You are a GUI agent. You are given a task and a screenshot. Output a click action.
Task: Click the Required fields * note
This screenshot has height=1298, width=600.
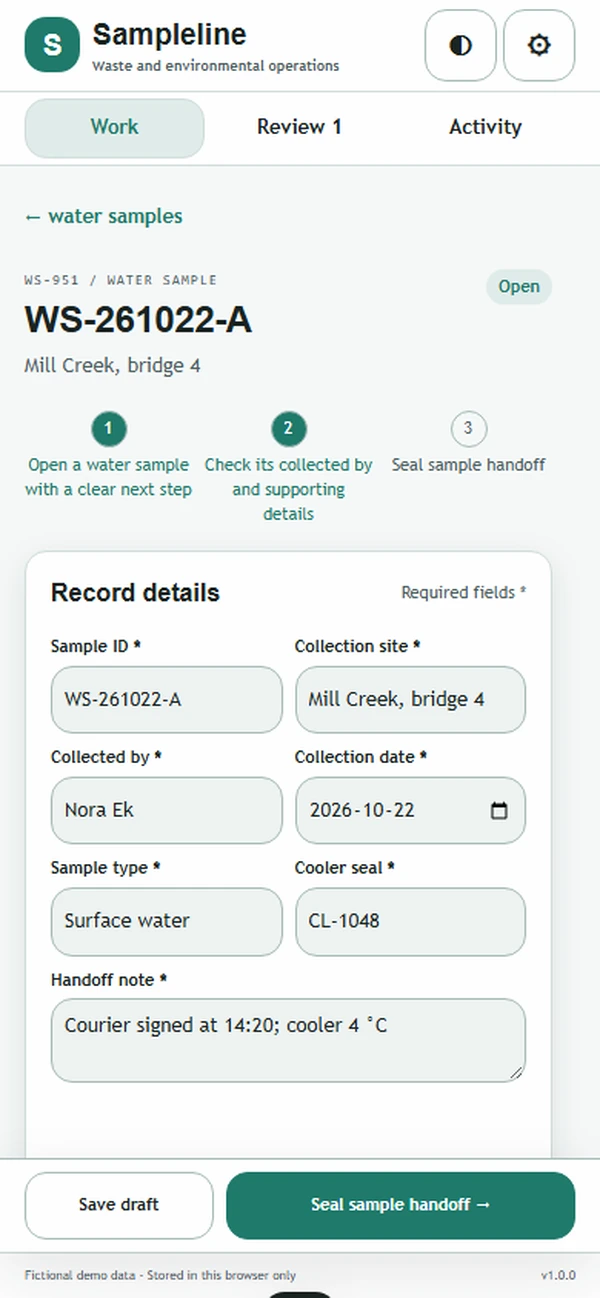[464, 592]
